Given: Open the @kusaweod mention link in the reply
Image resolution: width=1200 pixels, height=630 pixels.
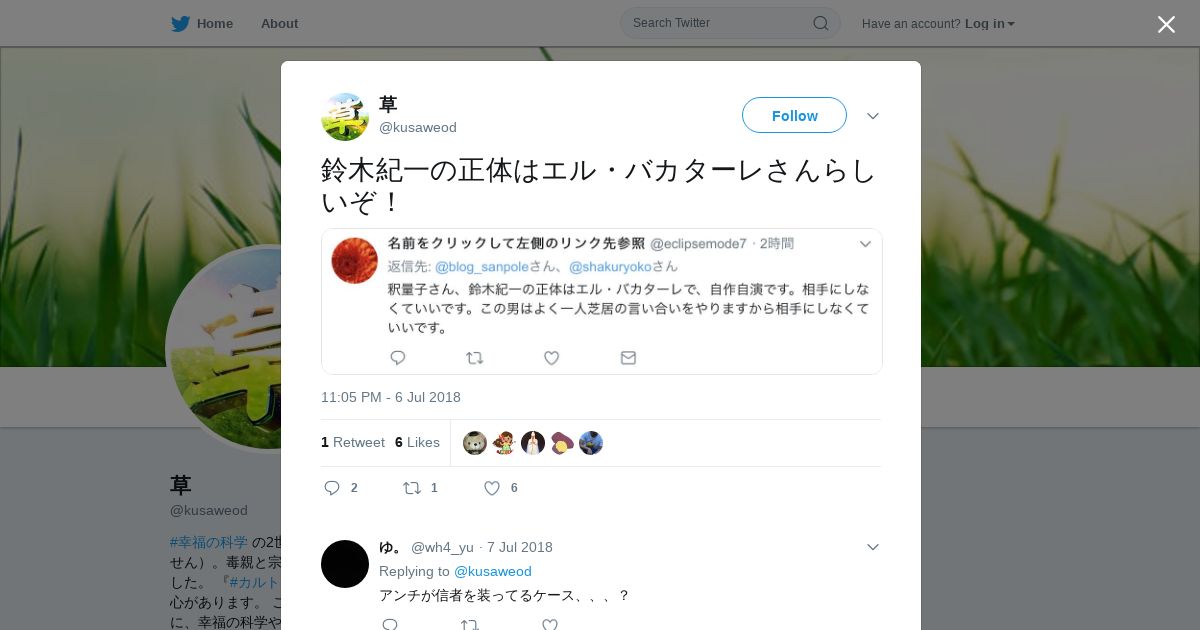Looking at the screenshot, I should [493, 571].
